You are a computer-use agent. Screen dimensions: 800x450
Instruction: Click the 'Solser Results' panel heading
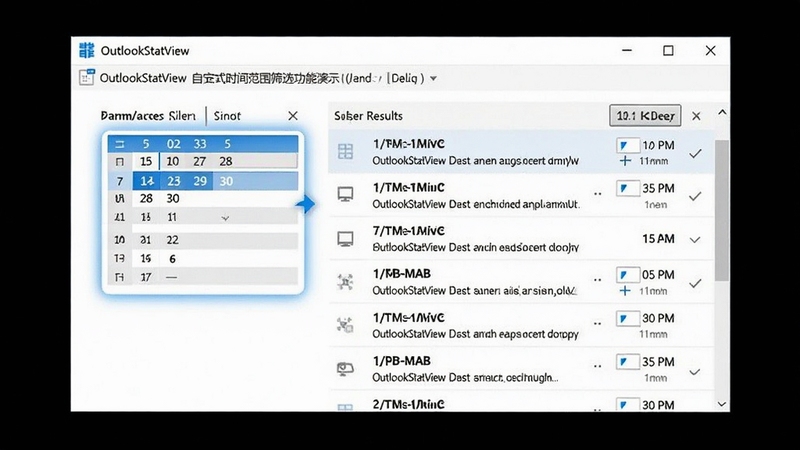click(x=368, y=116)
